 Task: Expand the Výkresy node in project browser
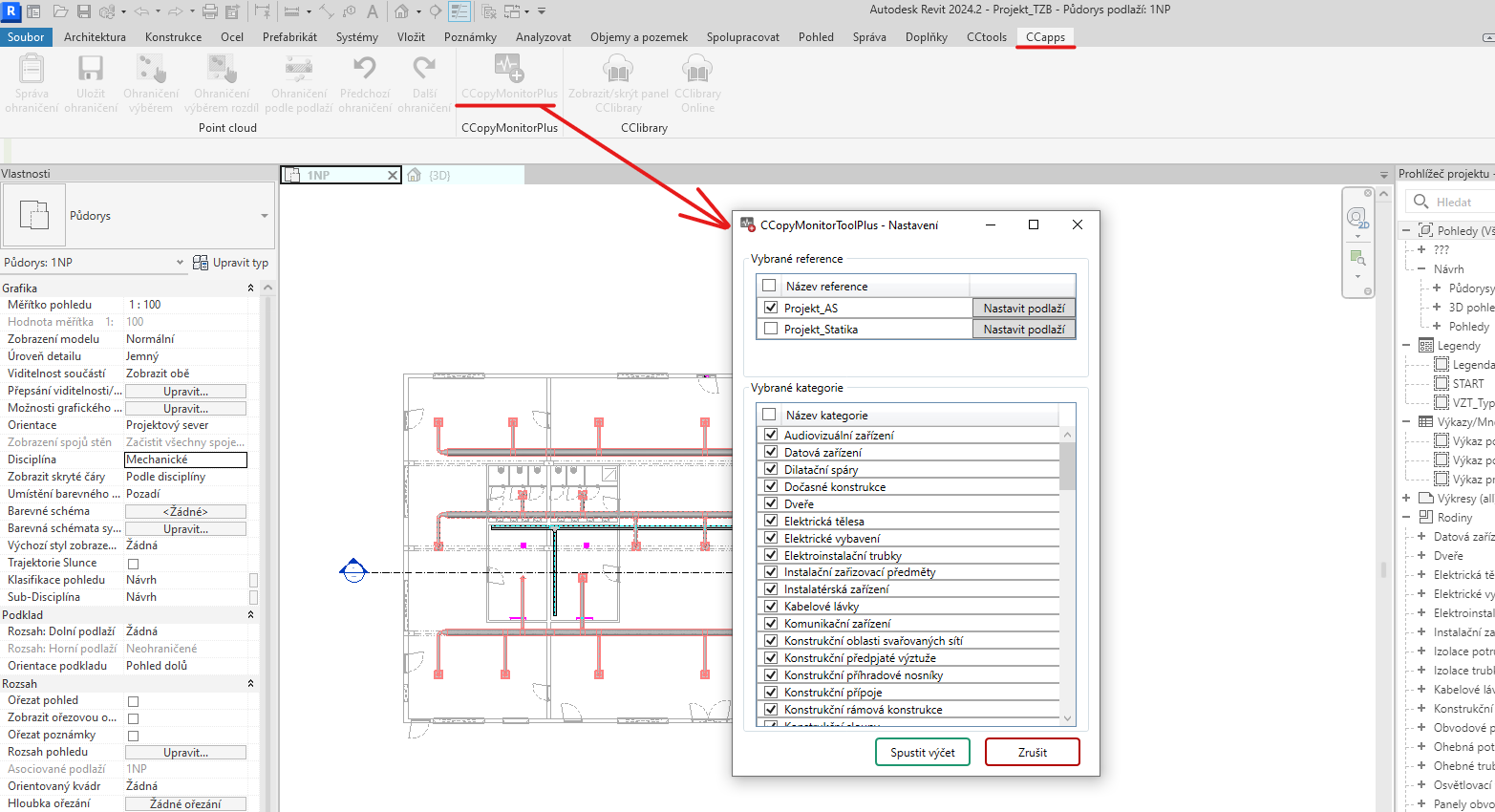tap(1406, 498)
